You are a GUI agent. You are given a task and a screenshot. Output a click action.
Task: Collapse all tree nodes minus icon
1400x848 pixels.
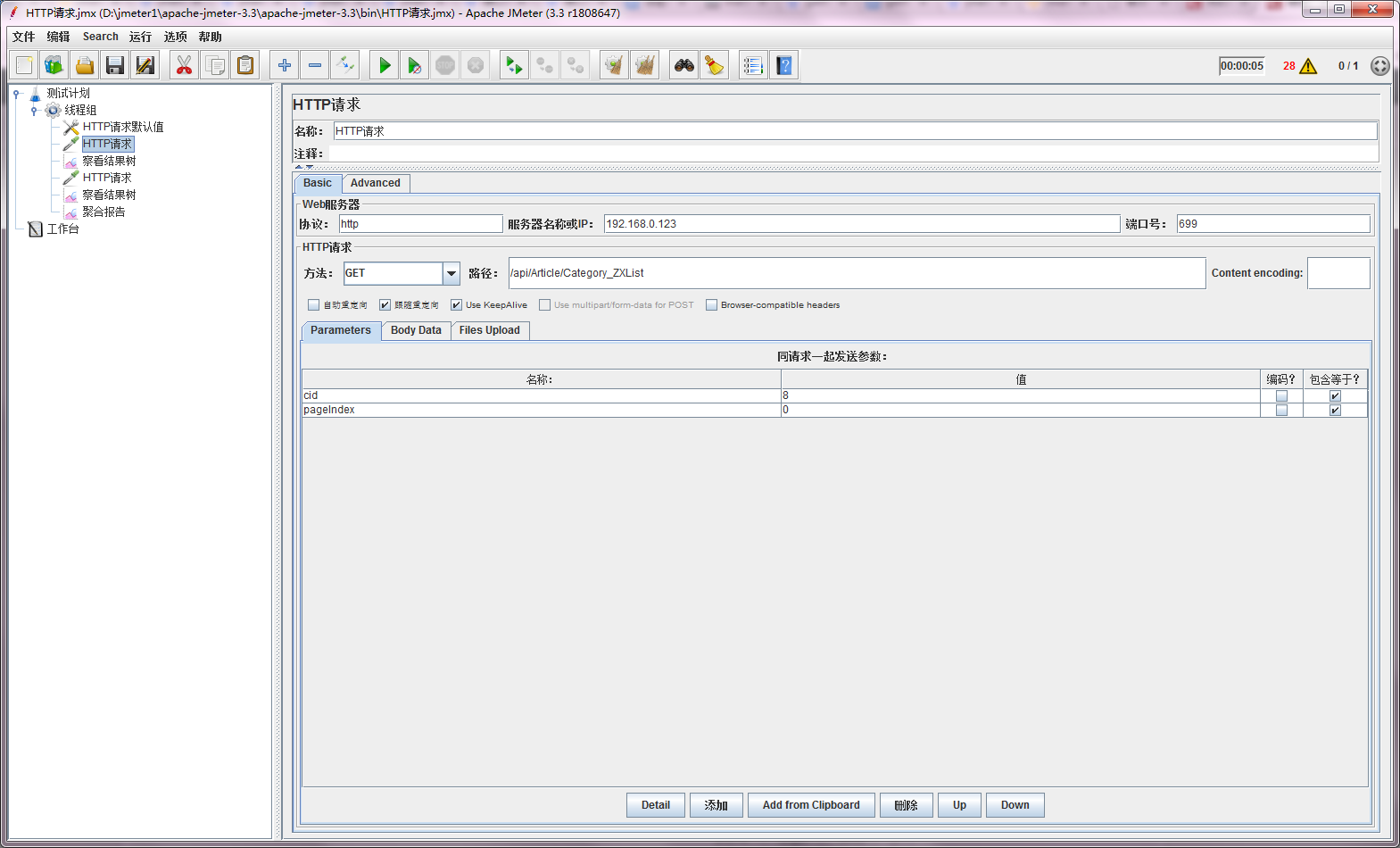(x=315, y=65)
